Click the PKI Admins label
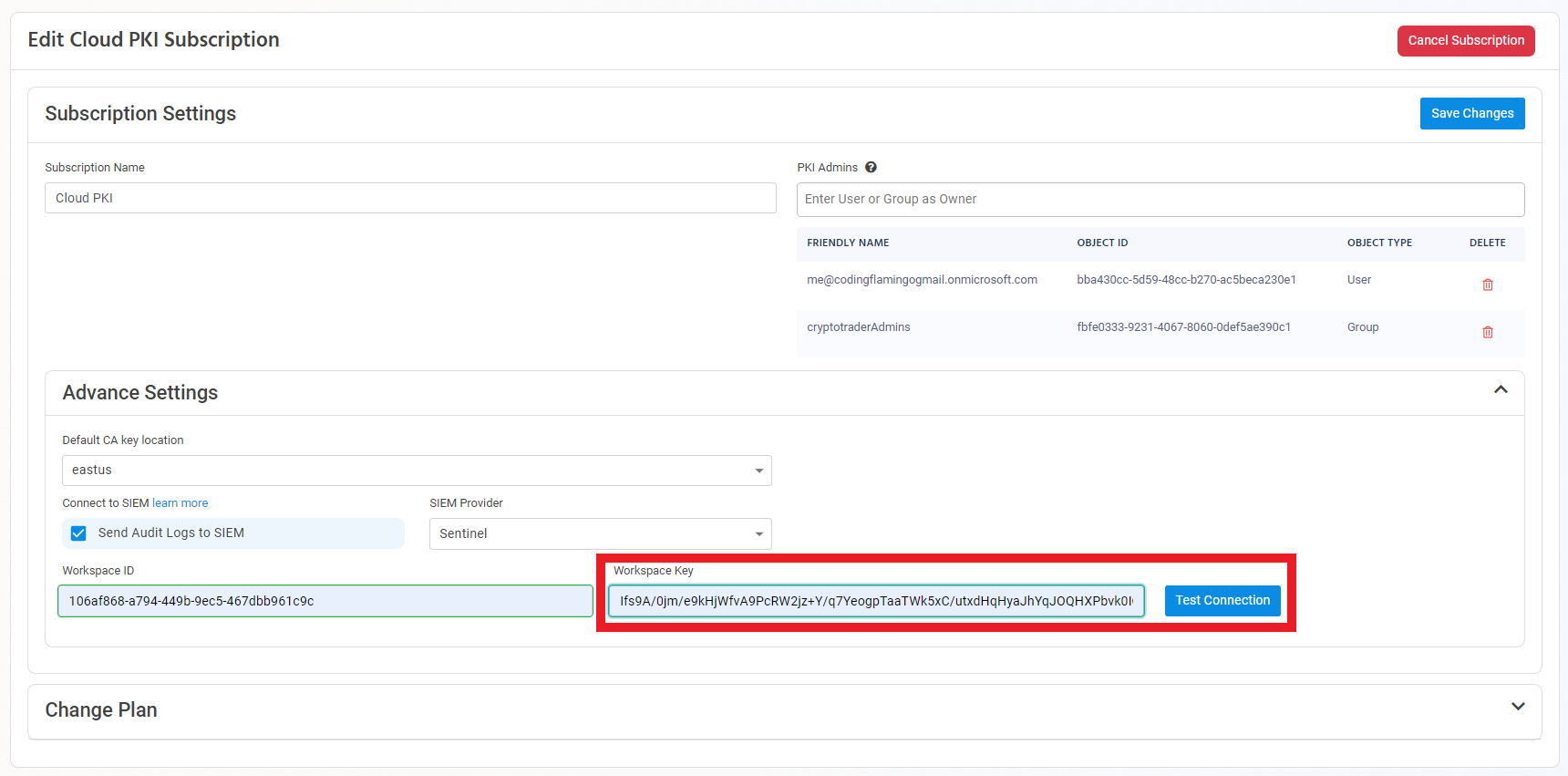The width and height of the screenshot is (1568, 776). (828, 168)
